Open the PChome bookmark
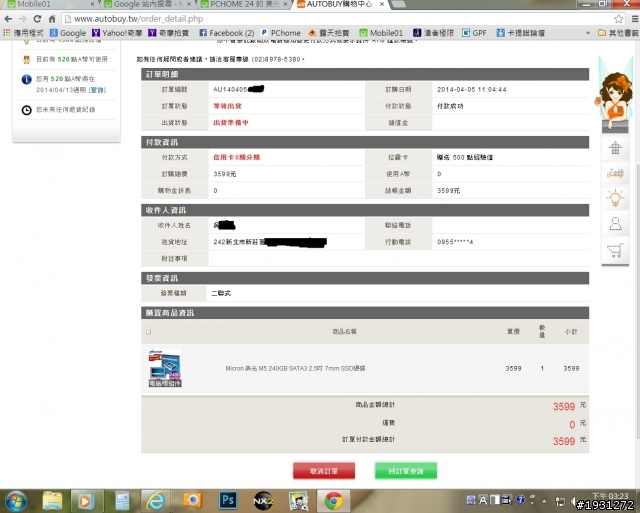The height and width of the screenshot is (513, 640). [x=280, y=33]
